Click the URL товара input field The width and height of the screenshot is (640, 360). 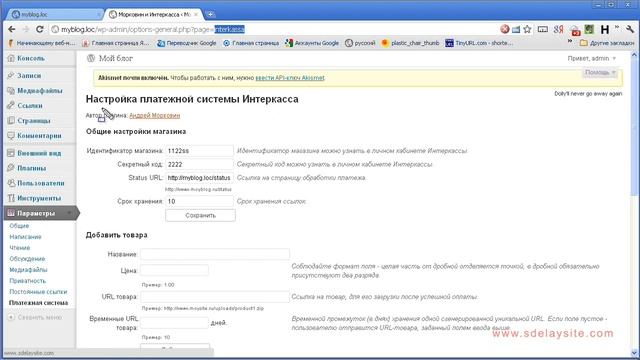click(x=215, y=297)
